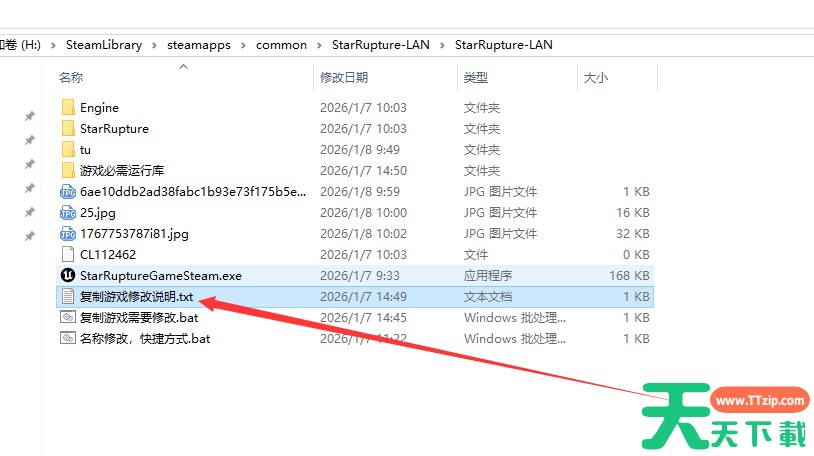Expand the chevron after common breadcrumb

pyautogui.click(x=319, y=45)
